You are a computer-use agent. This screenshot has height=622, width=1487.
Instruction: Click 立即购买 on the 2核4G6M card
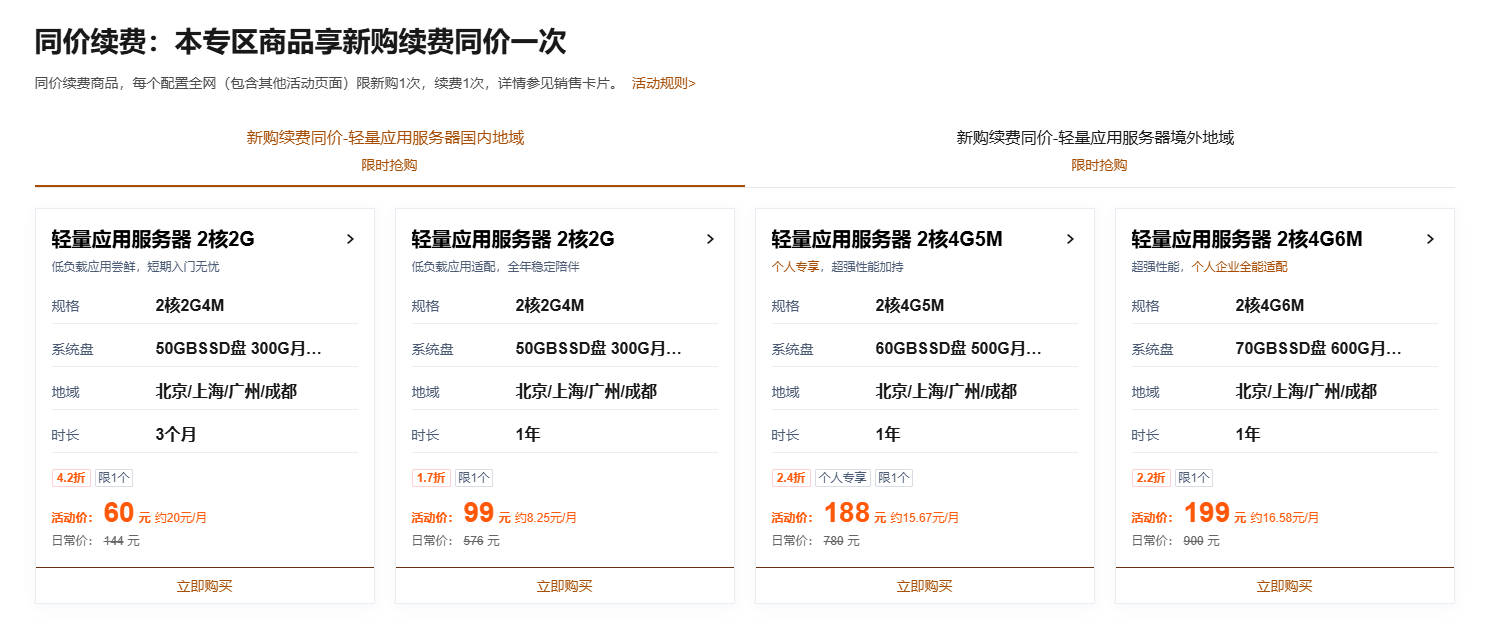click(x=1284, y=586)
